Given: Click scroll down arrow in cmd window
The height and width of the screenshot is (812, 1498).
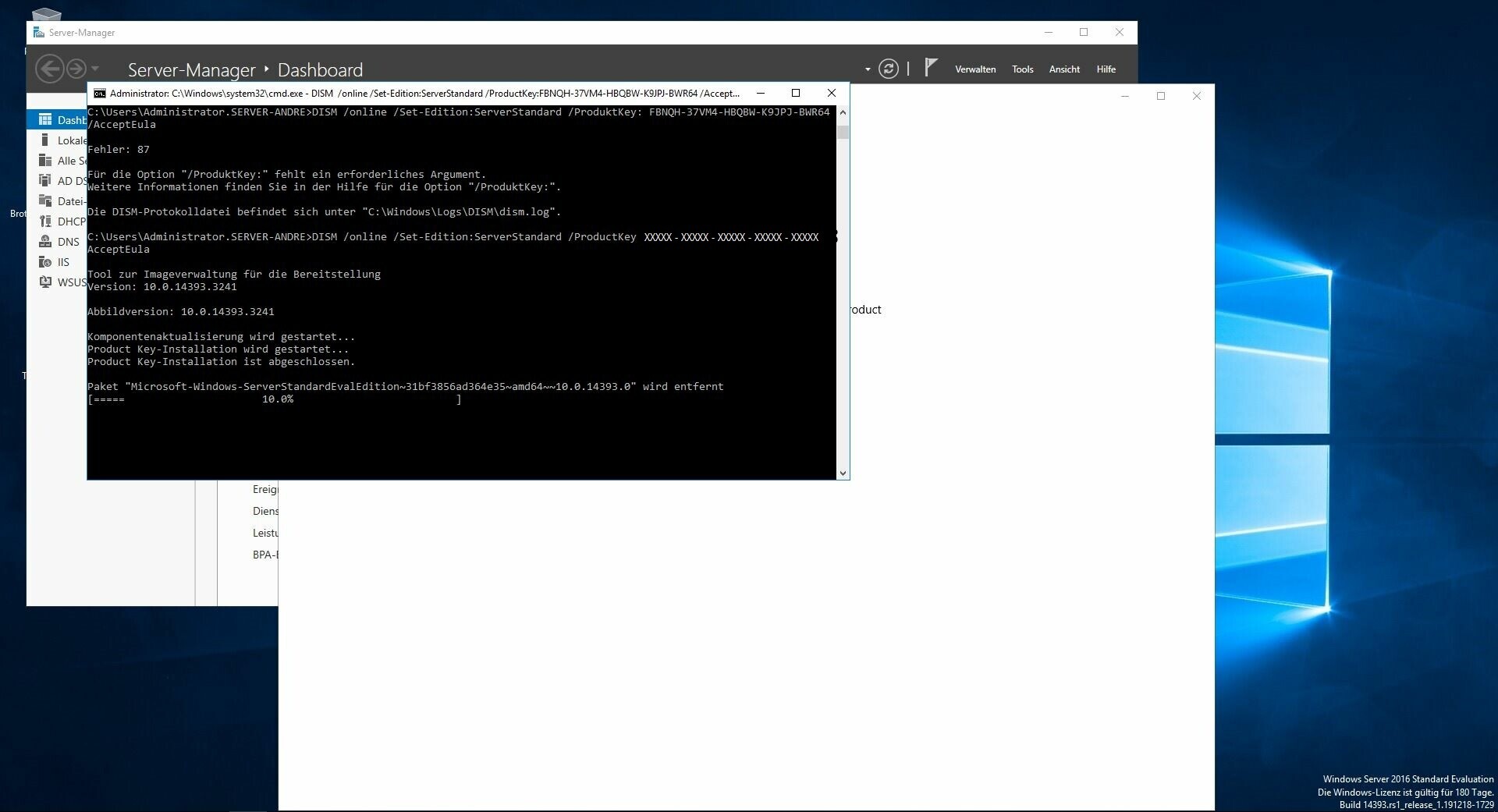Looking at the screenshot, I should (843, 473).
